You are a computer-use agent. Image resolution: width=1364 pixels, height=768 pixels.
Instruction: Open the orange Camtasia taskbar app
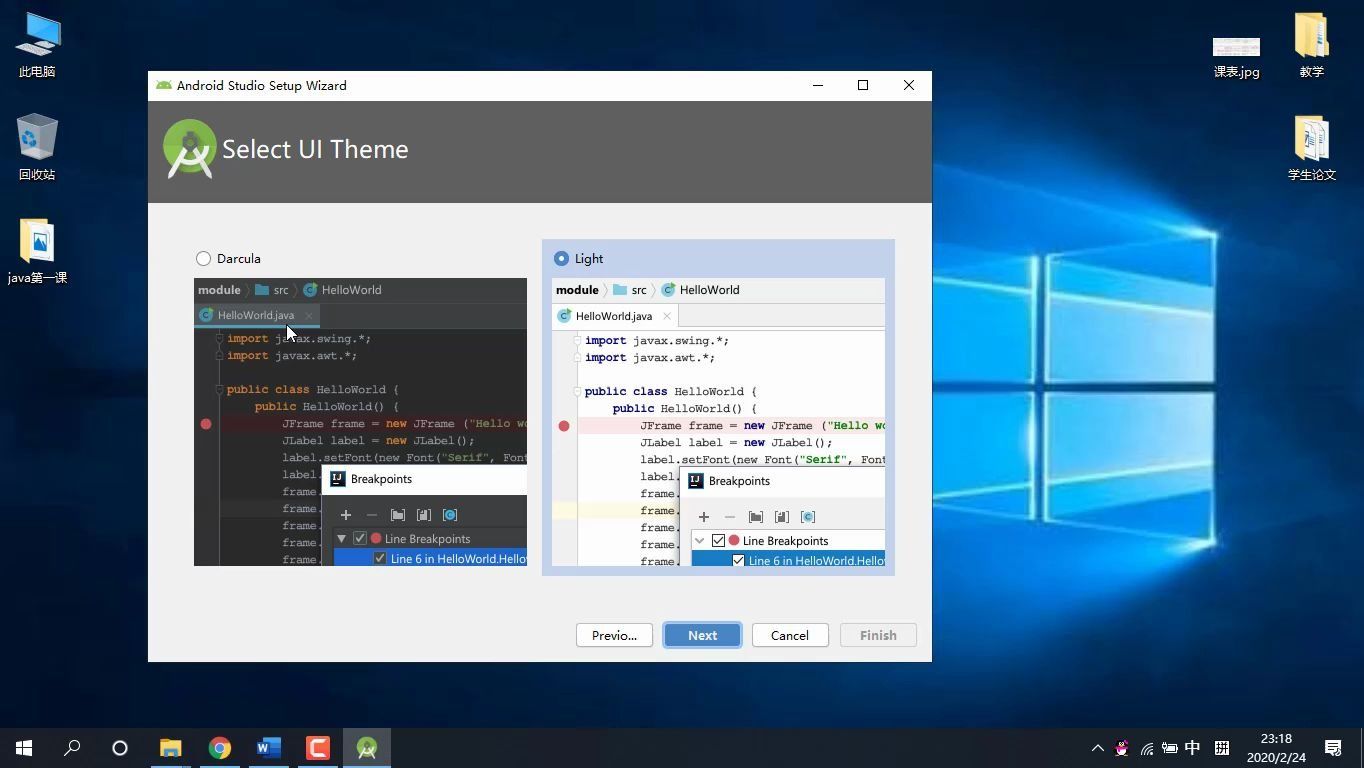point(318,748)
